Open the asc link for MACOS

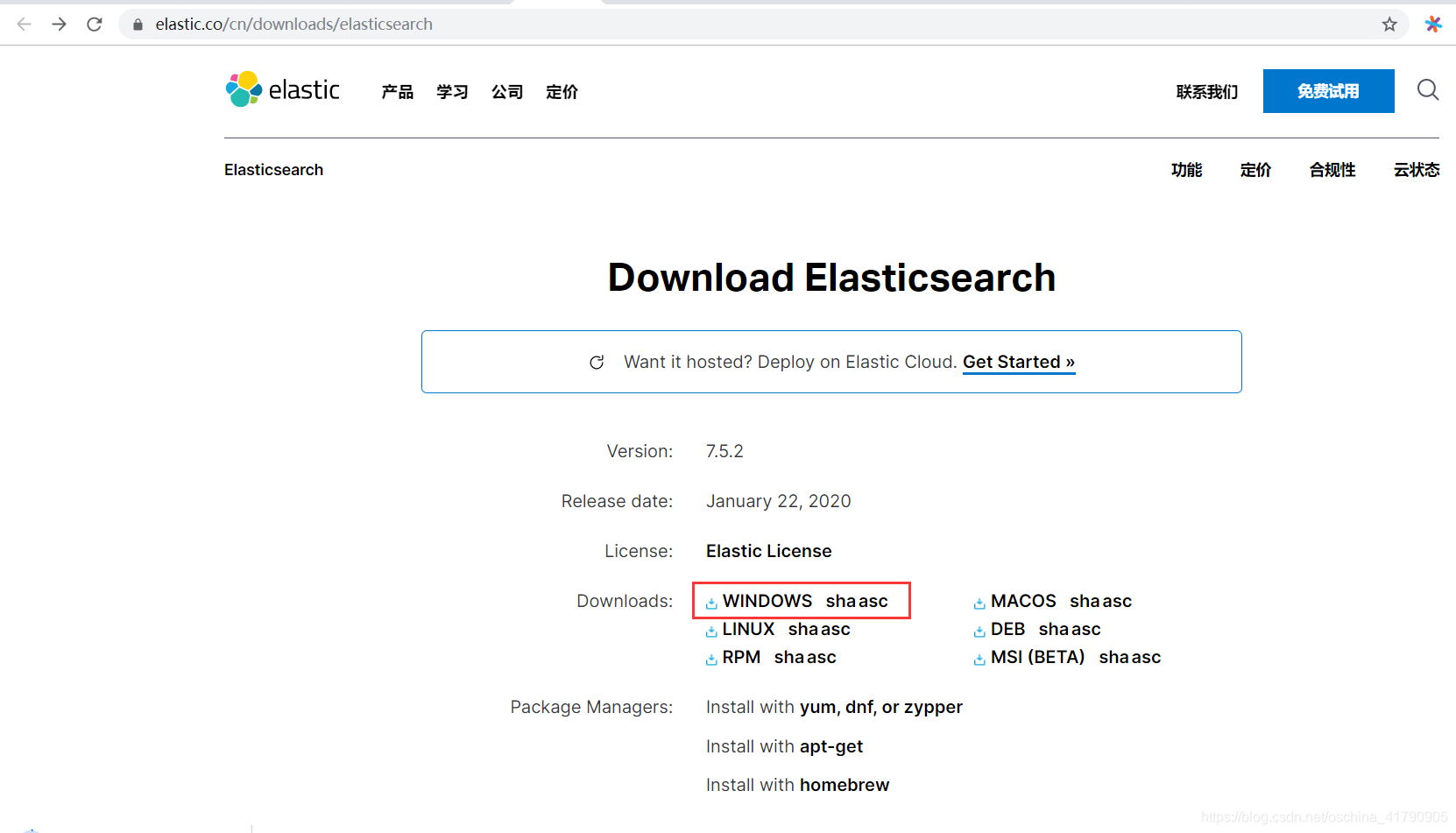[x=1117, y=601]
